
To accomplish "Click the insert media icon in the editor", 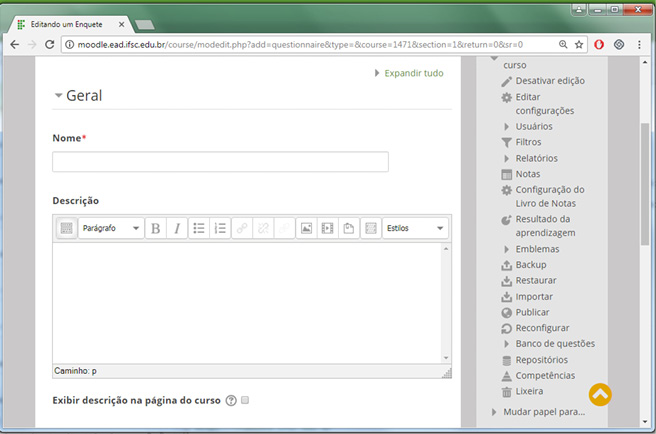I will click(x=327, y=228).
